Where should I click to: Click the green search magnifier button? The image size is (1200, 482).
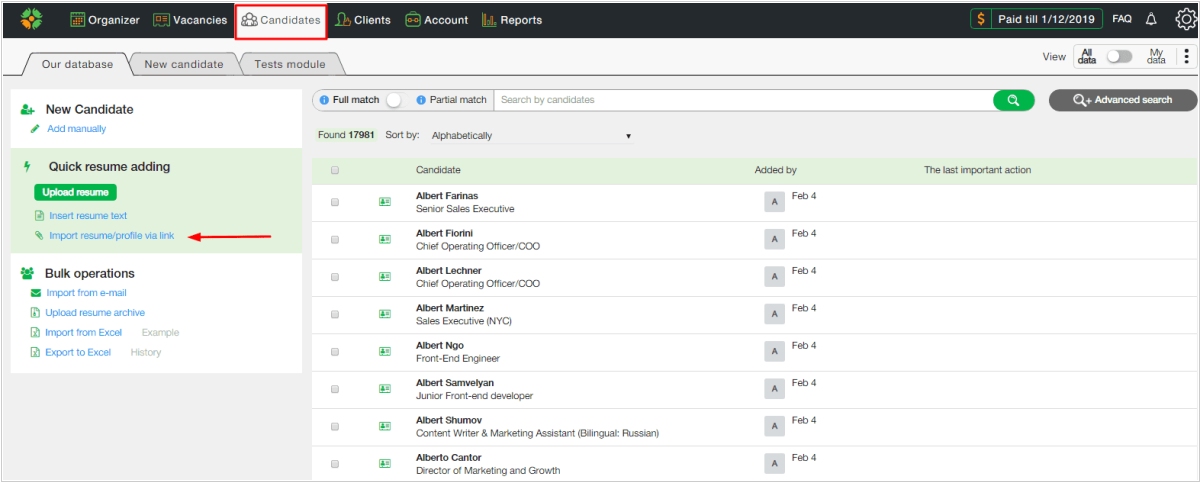(x=1013, y=100)
